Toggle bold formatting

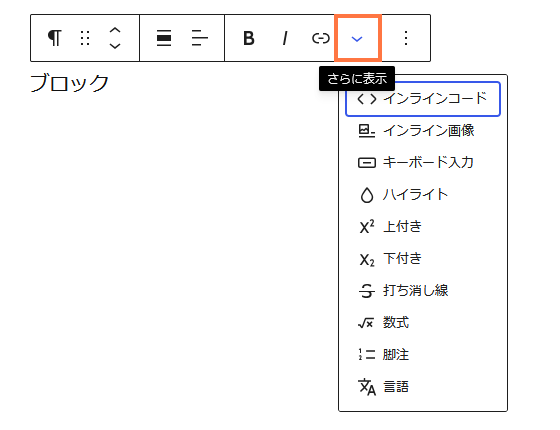coord(249,38)
